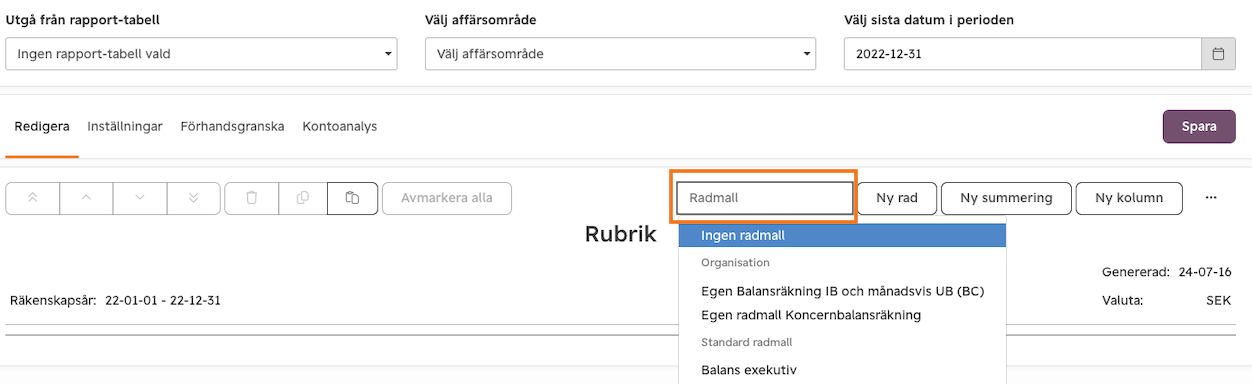Click the Ny summering button
Image resolution: width=1252 pixels, height=384 pixels.
[x=1006, y=198]
